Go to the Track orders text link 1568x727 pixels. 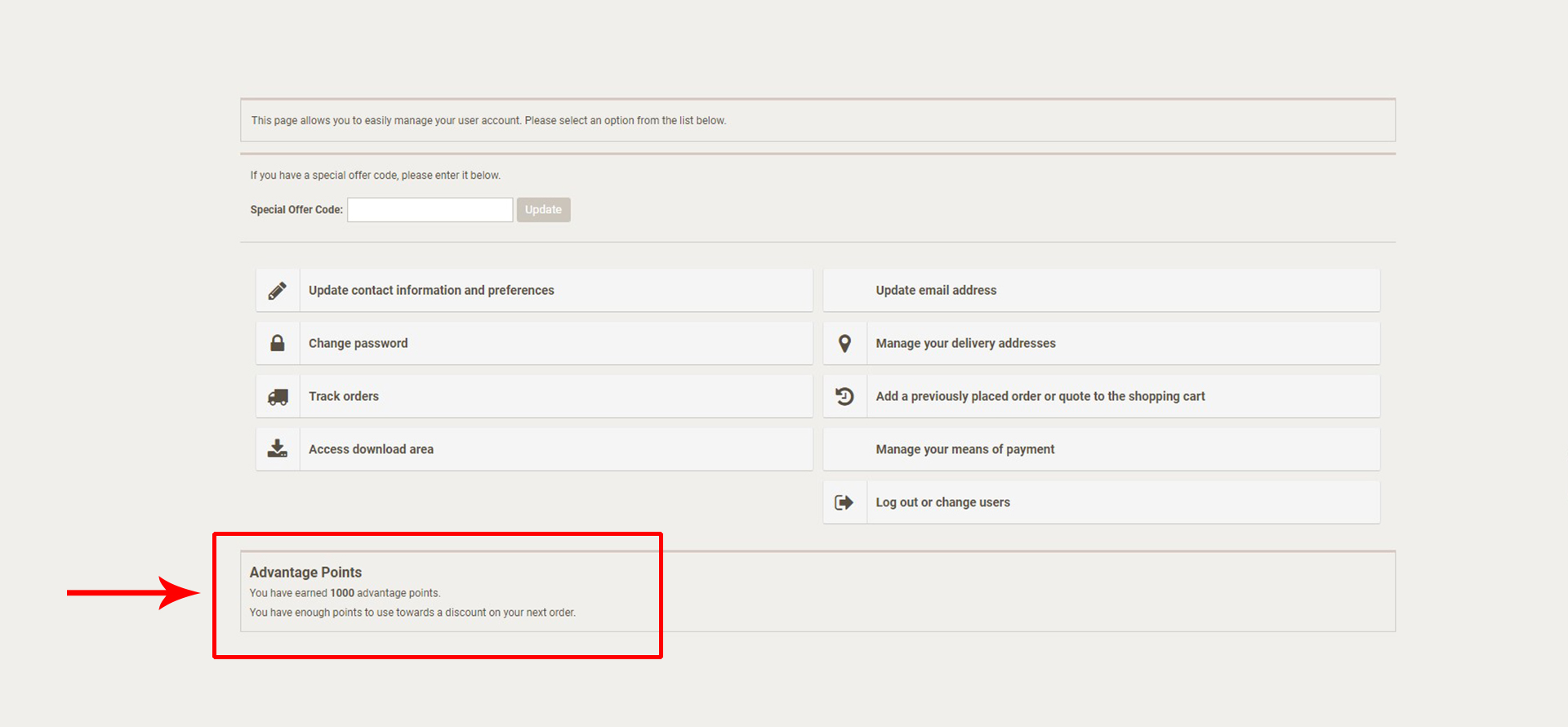pos(344,396)
